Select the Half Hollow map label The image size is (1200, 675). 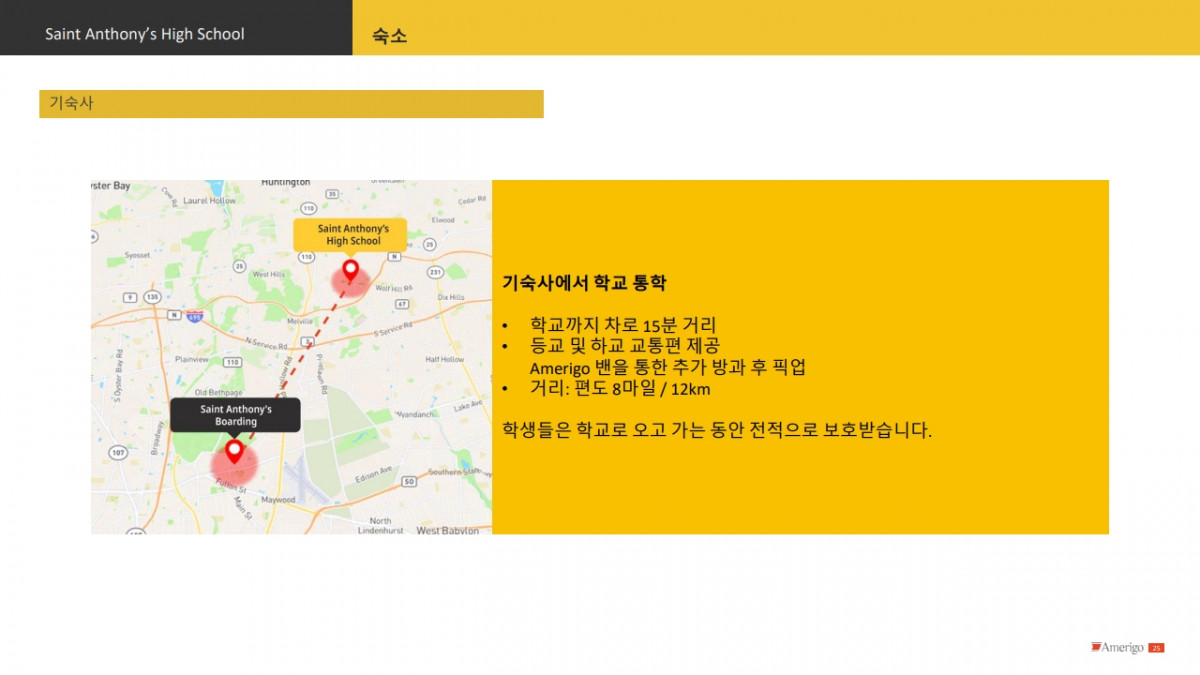pos(445,359)
